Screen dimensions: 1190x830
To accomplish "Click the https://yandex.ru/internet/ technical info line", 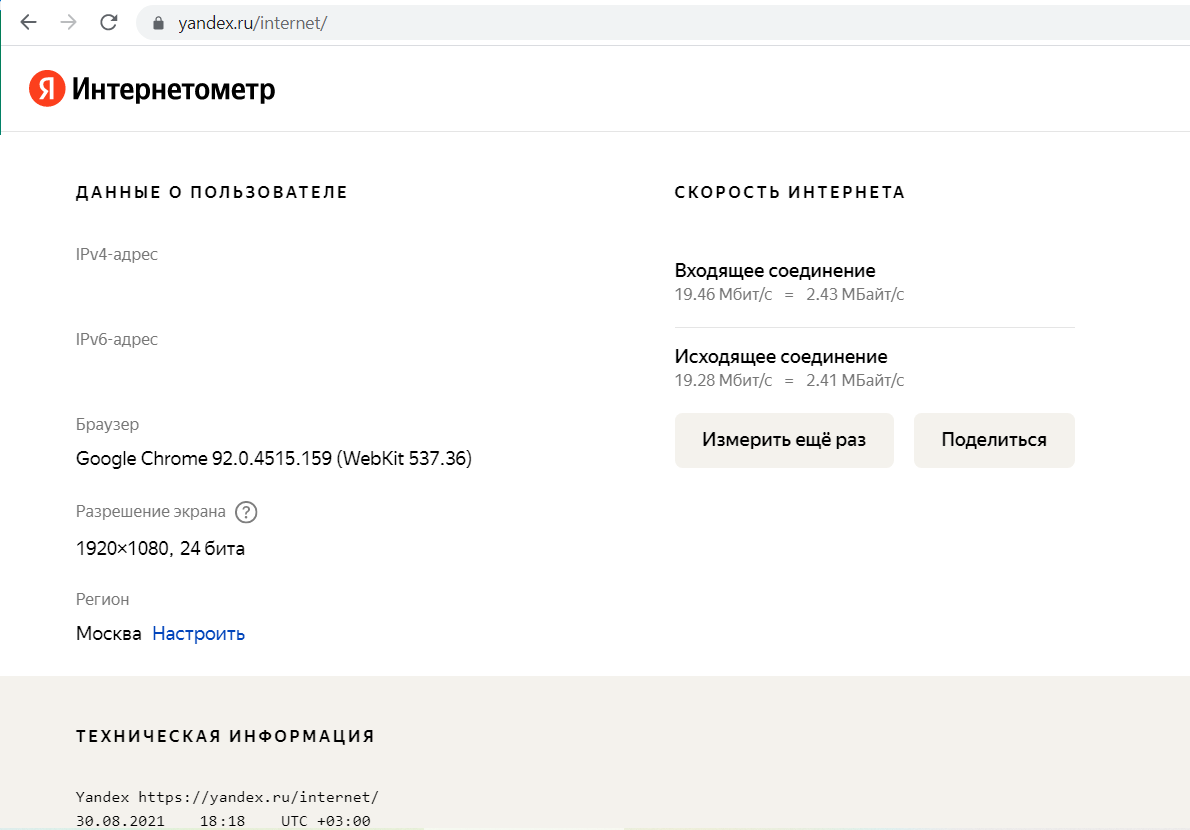I will (x=258, y=797).
